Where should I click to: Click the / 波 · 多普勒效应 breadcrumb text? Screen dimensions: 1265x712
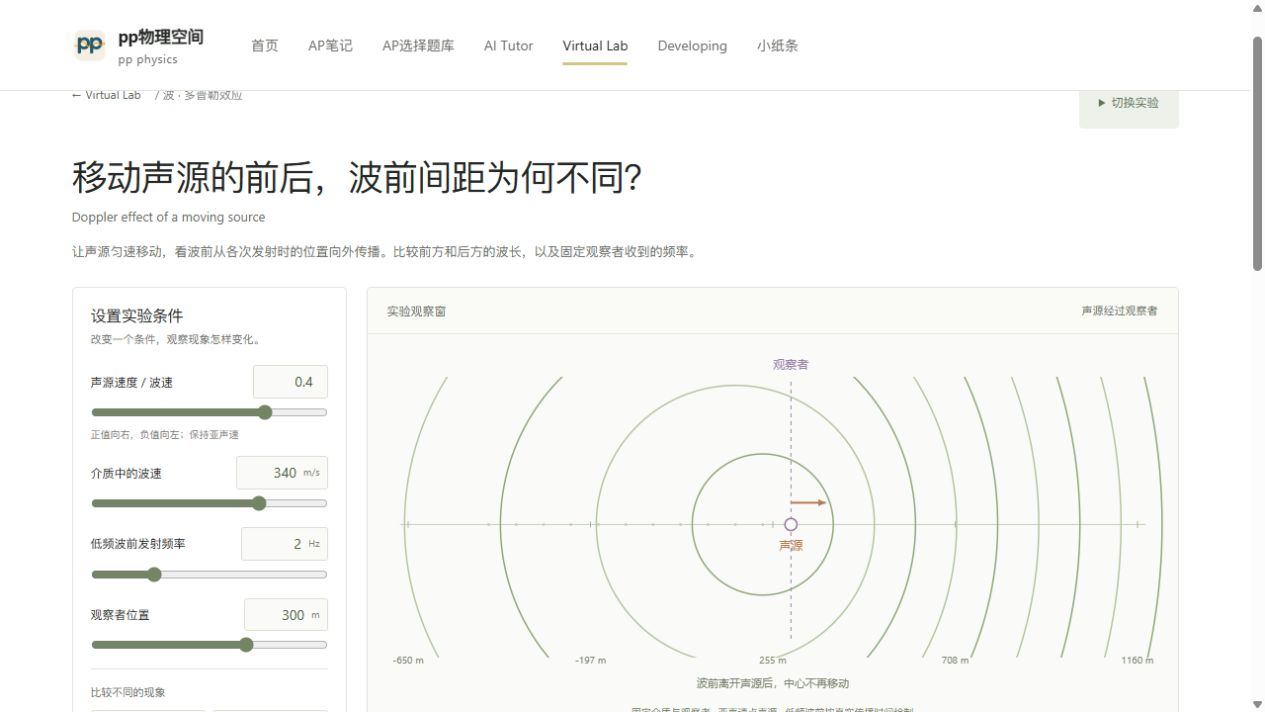click(x=199, y=95)
